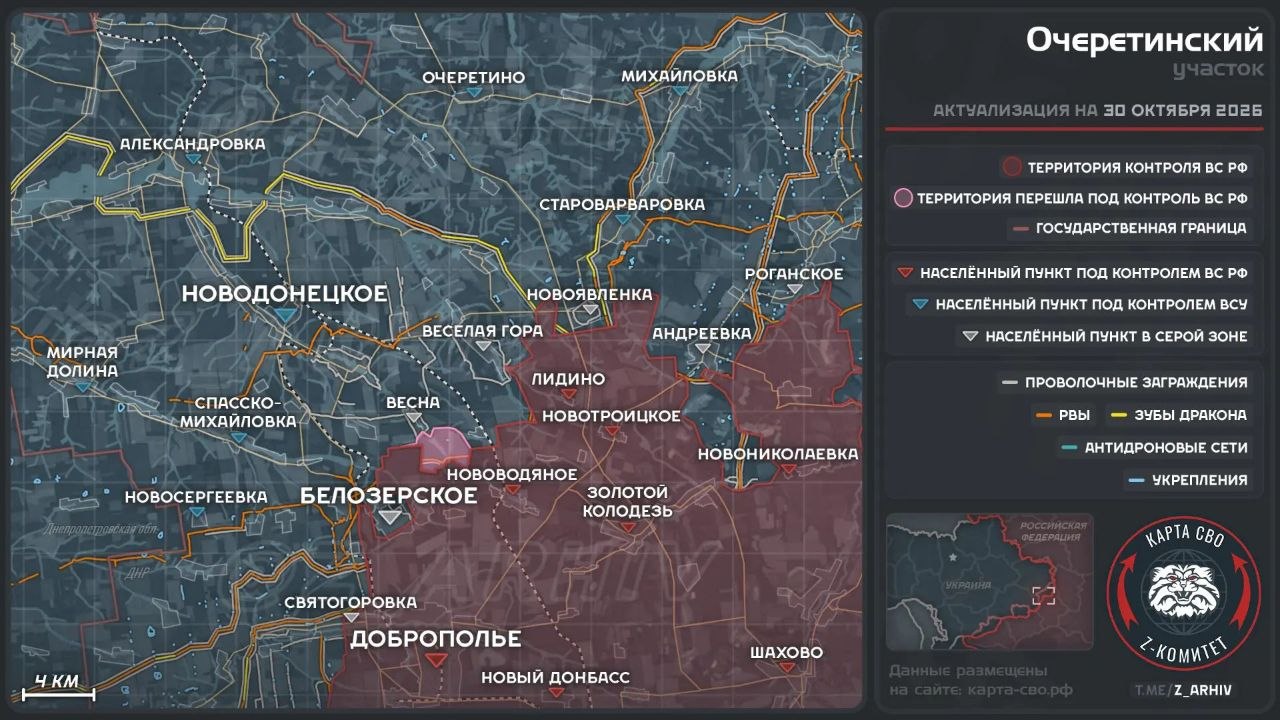Click the Новотроицкое map label
The image size is (1280, 720).
pyautogui.click(x=611, y=416)
